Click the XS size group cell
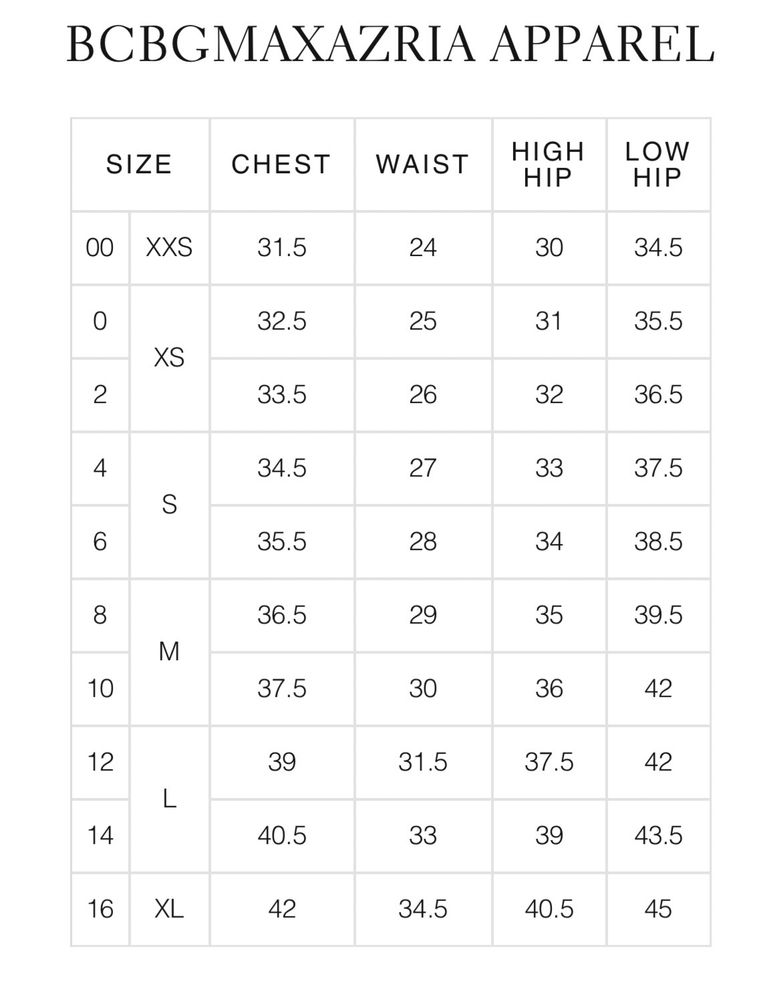The height and width of the screenshot is (1000, 782). pos(169,358)
